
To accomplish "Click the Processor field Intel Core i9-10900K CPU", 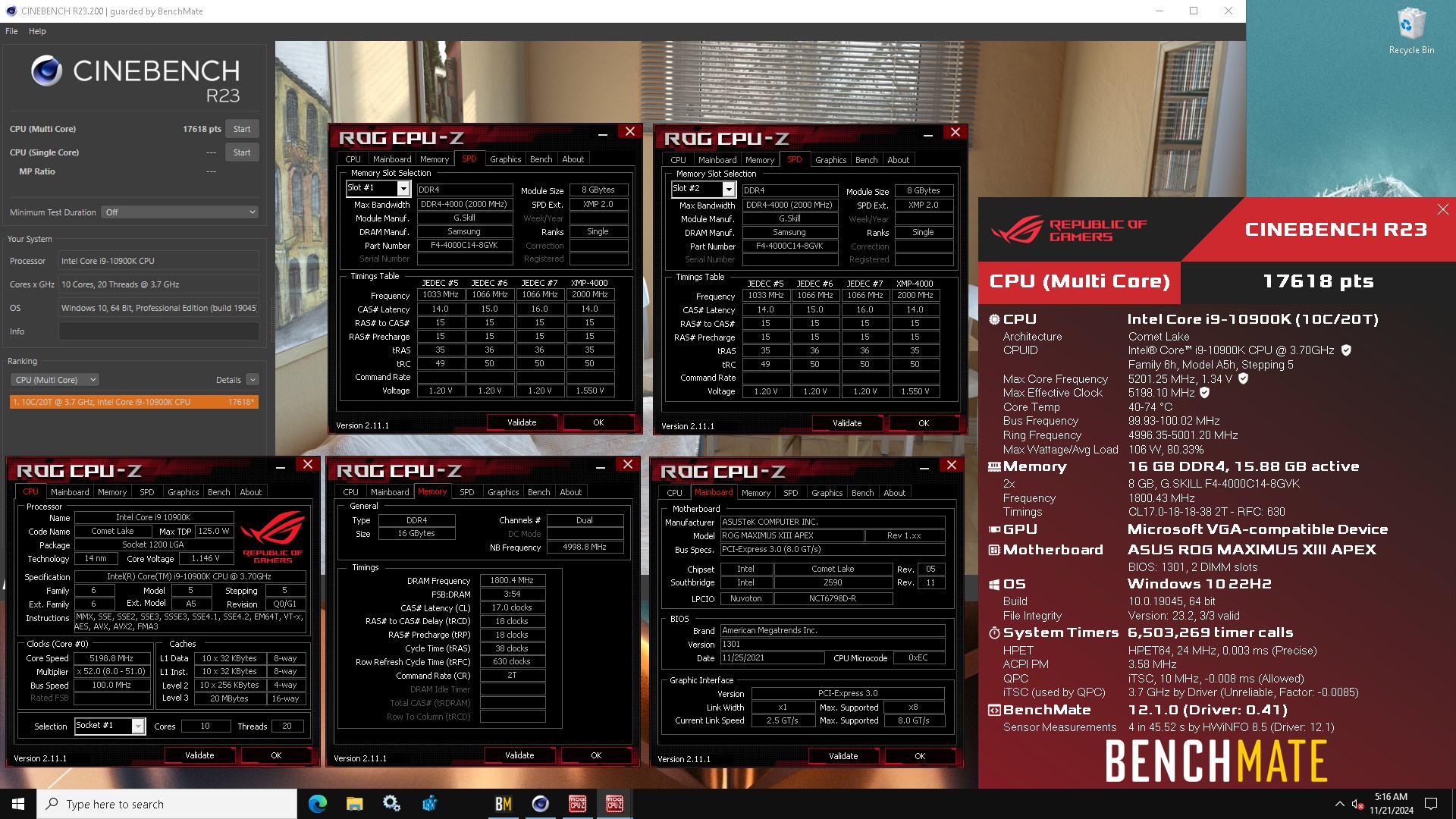I will [x=159, y=261].
